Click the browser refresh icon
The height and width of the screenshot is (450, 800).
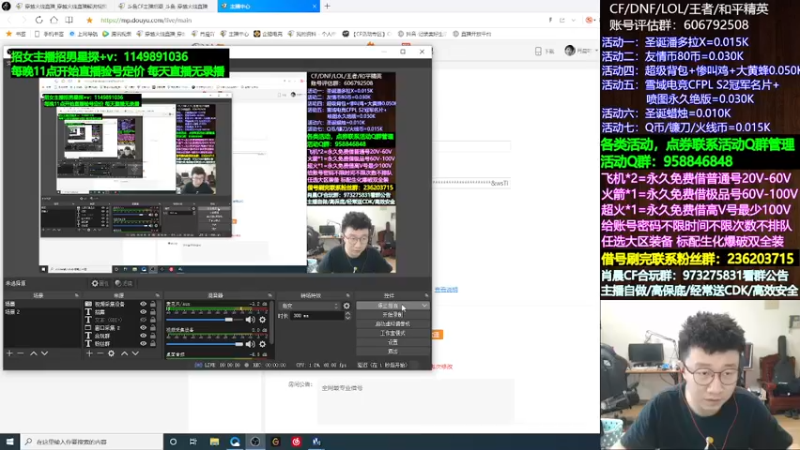point(39,20)
